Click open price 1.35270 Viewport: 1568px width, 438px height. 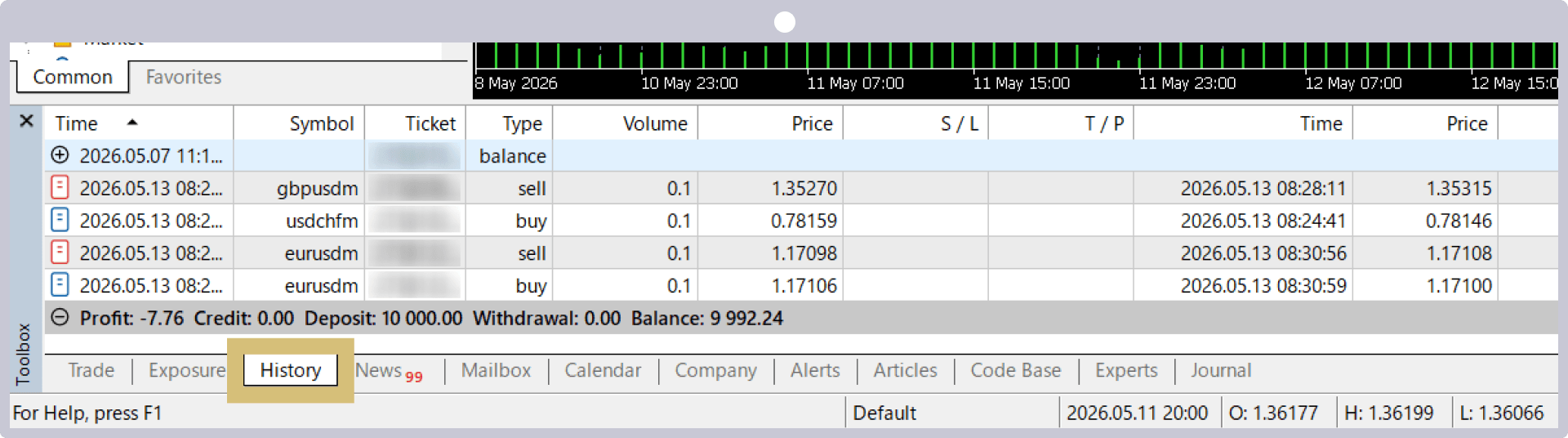tap(804, 189)
